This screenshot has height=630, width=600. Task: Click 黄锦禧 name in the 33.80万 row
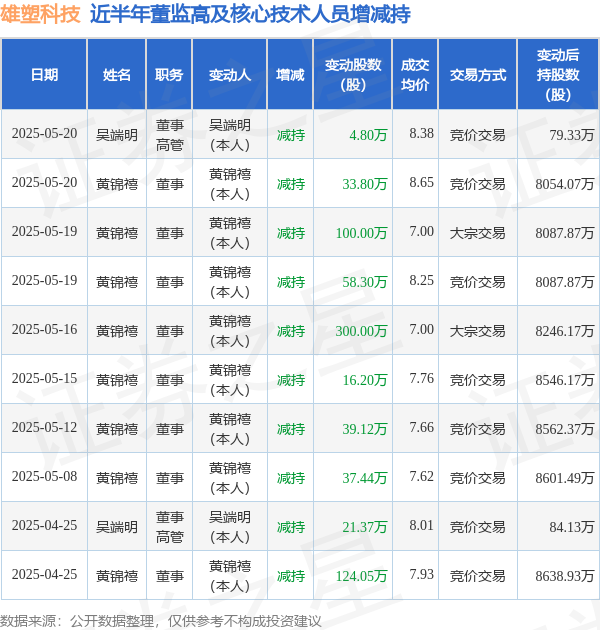[x=117, y=184]
